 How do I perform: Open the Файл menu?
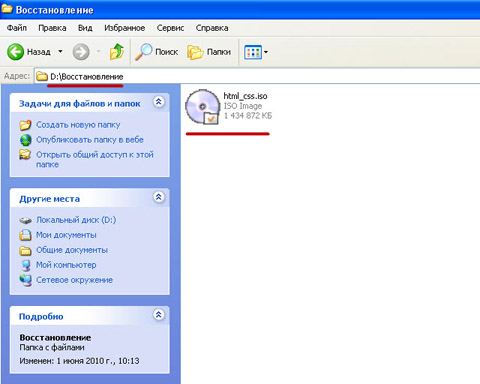pos(17,28)
